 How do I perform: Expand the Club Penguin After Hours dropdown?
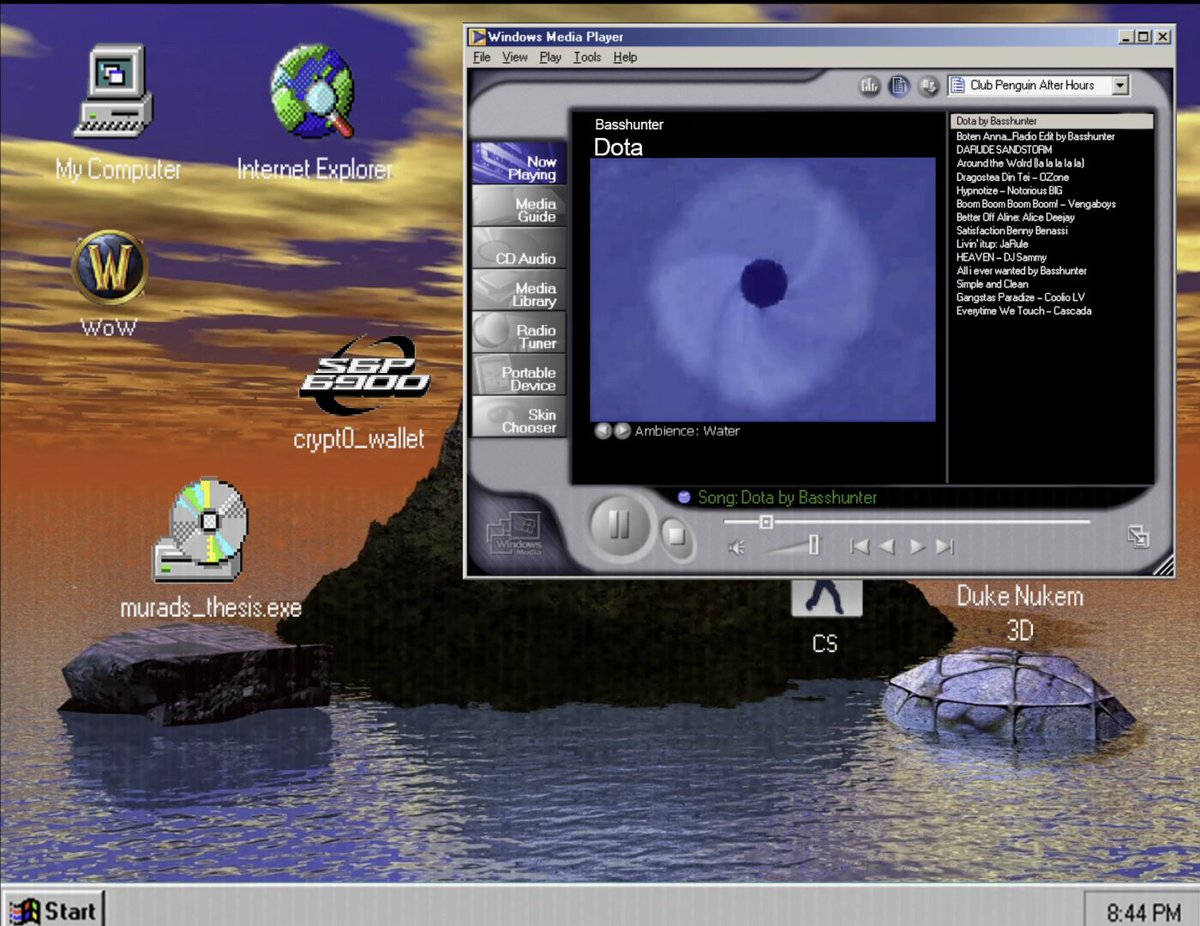(x=1120, y=85)
